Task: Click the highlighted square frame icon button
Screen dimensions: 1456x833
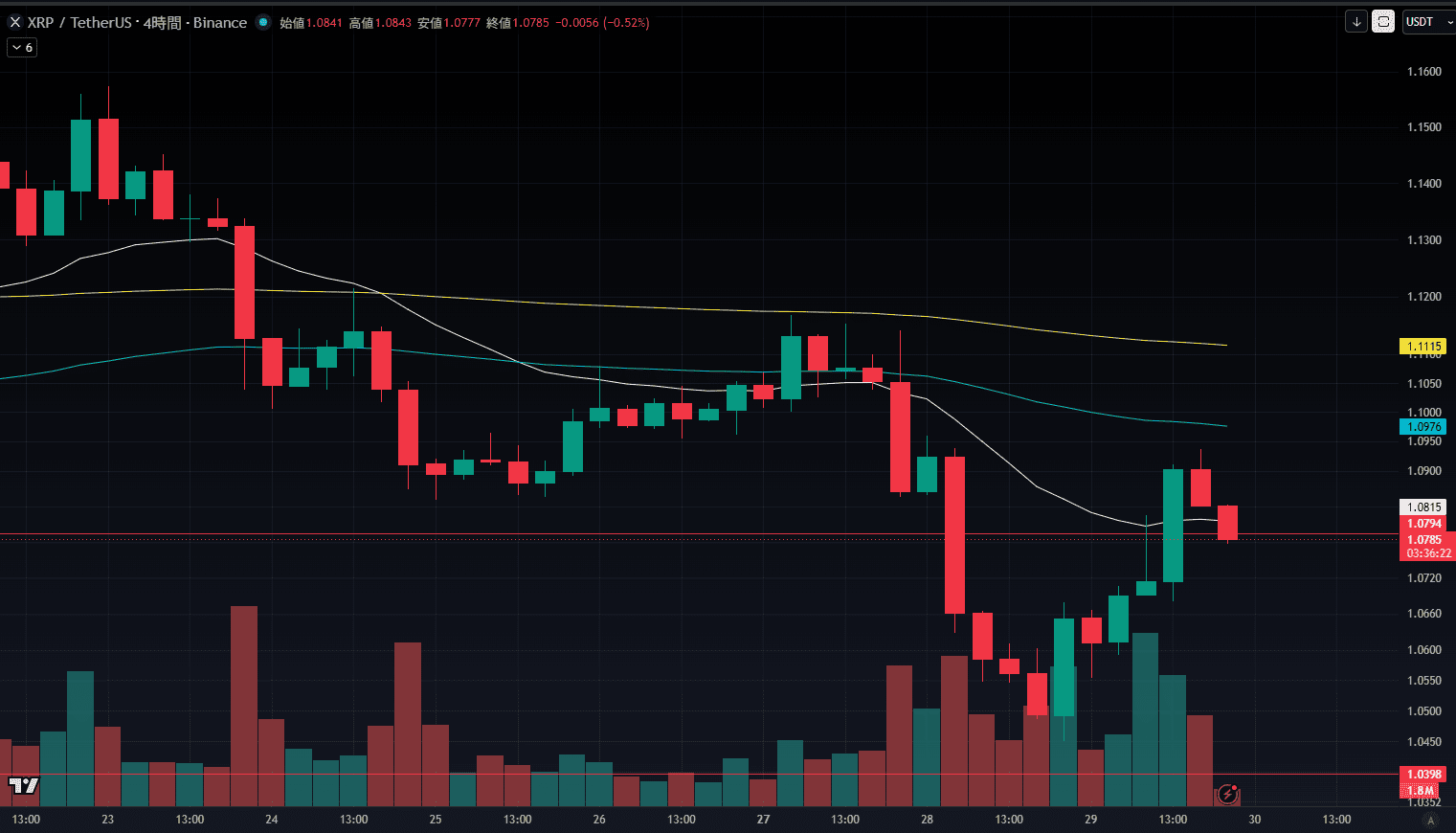Action: point(1383,21)
